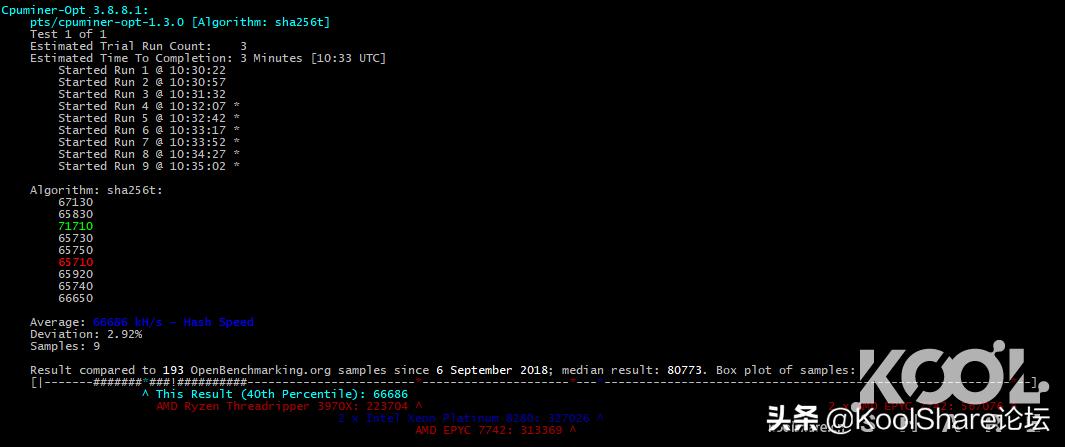
Task: Click the 'Algorithm: sha256t:' results heading
Action: click(x=96, y=190)
